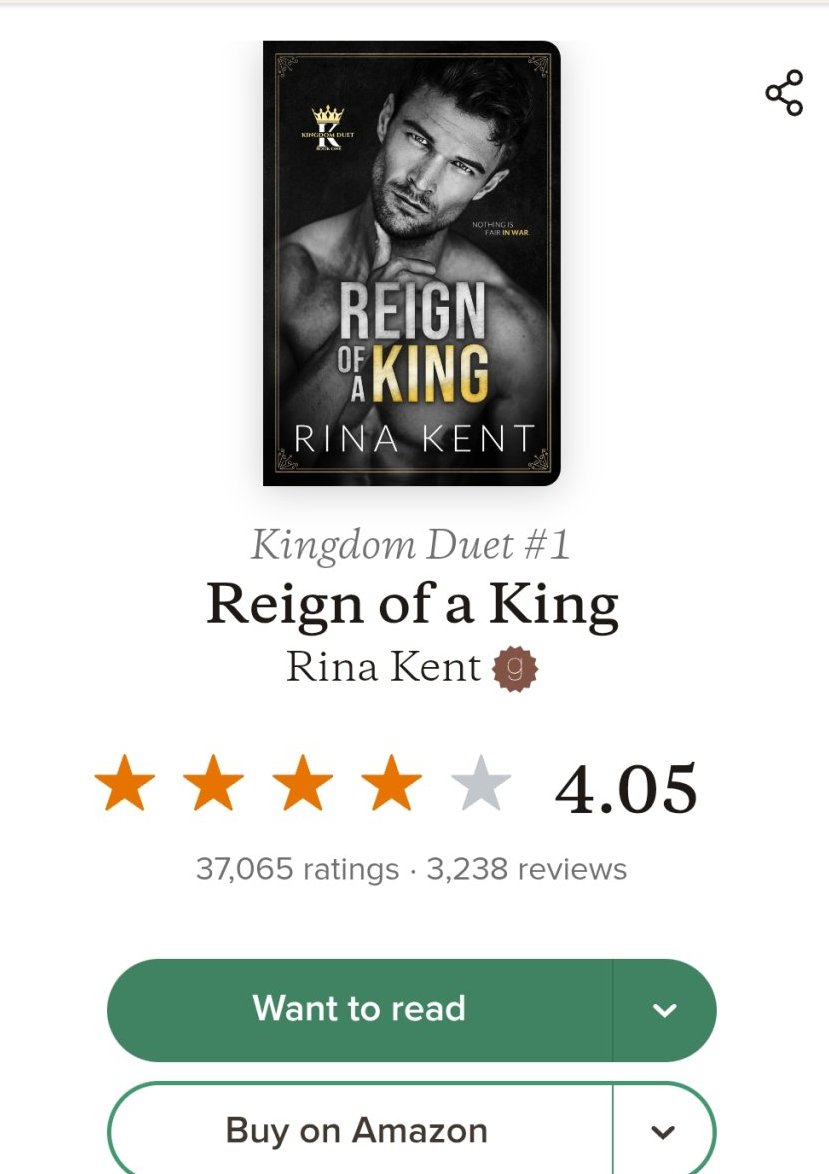Open the Reign of a King cover image
The height and width of the screenshot is (1174, 829).
(411, 263)
